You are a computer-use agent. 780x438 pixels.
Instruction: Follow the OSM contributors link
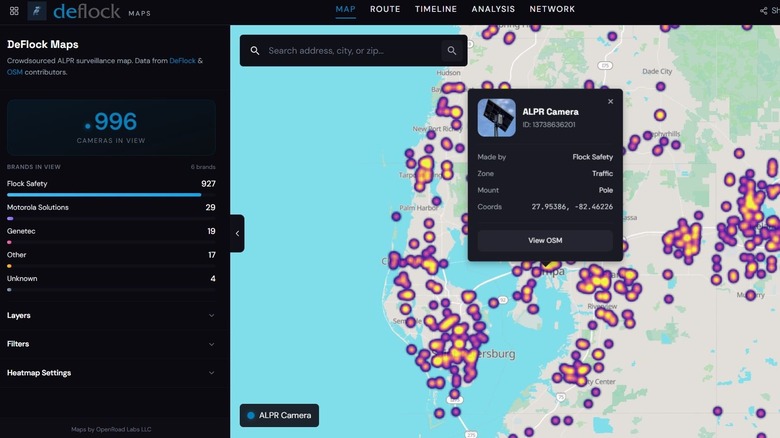click(14, 72)
